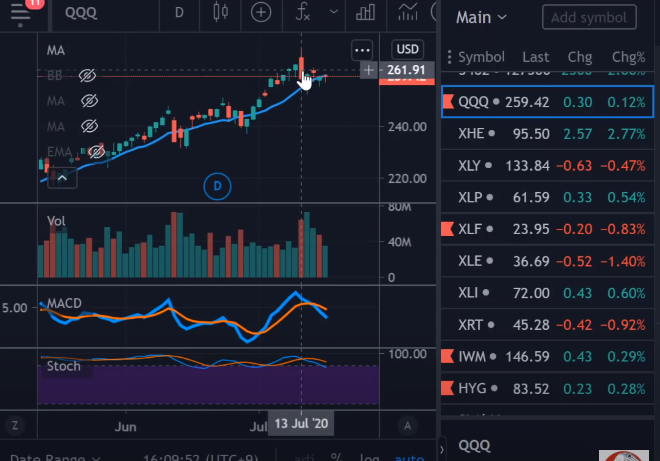Open the QQQ symbol search field
Screen dimensions: 660x461
(81, 13)
